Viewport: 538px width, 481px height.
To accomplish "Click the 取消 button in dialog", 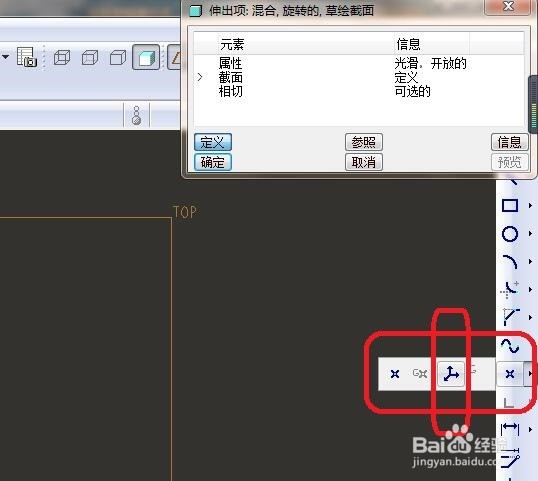I will coord(364,162).
